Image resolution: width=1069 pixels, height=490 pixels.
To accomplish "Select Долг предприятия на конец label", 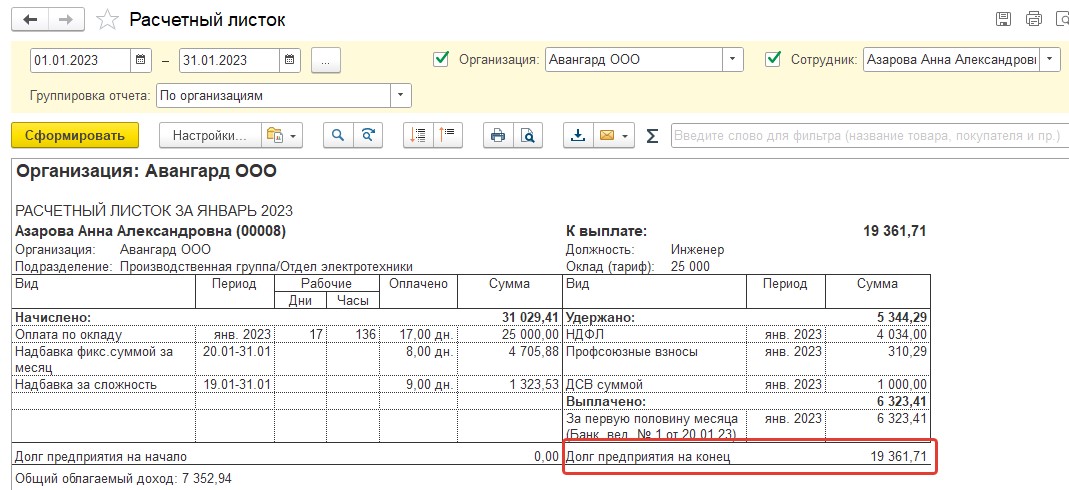I will click(648, 457).
